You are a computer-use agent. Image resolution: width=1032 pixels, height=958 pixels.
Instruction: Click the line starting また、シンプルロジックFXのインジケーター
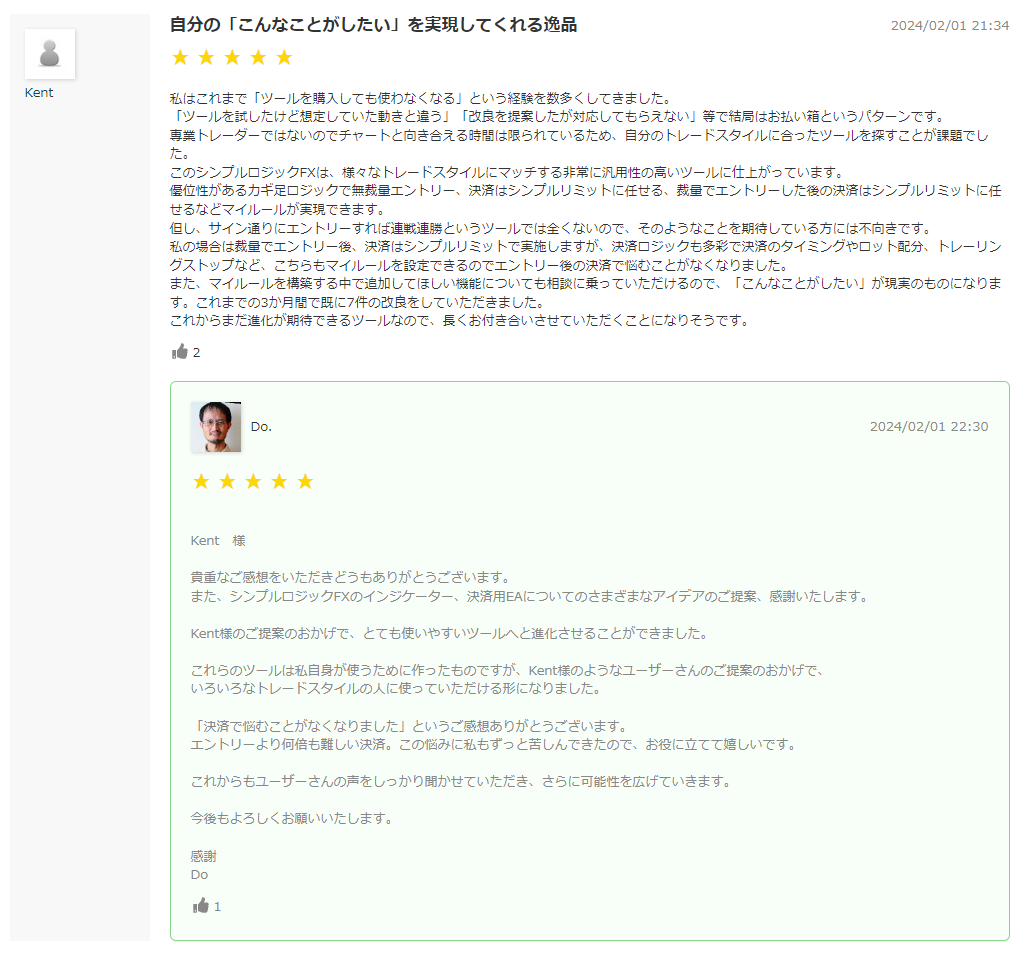(x=530, y=596)
